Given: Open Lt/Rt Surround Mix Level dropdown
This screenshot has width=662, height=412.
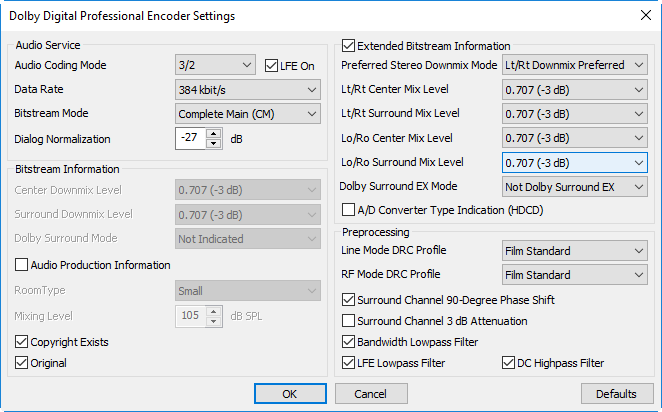Looking at the screenshot, I should (x=575, y=114).
